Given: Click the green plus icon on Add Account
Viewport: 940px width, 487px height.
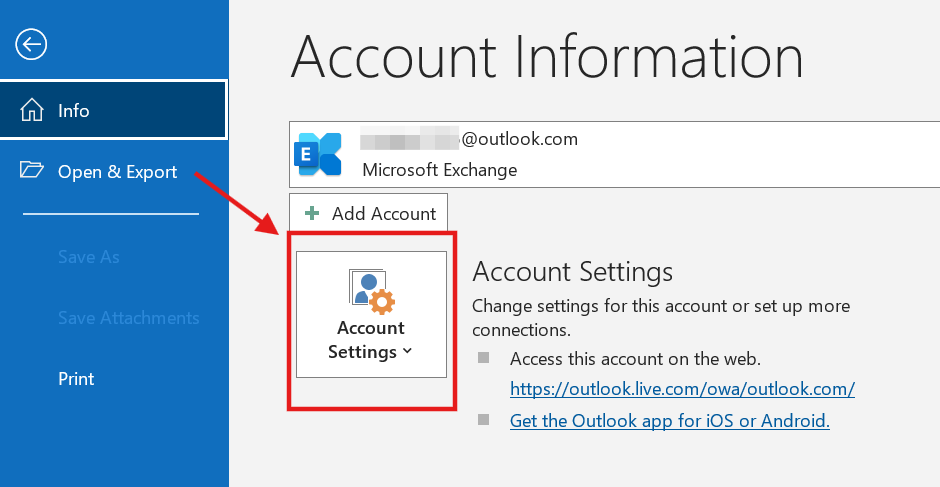Looking at the screenshot, I should point(312,213).
